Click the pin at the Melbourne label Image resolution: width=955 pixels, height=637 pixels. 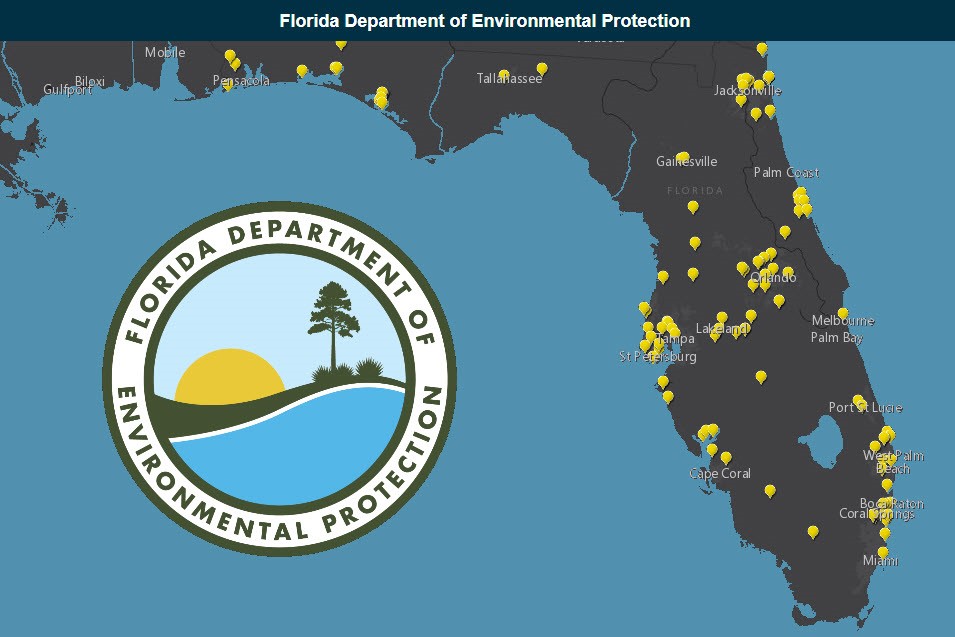pos(843,314)
